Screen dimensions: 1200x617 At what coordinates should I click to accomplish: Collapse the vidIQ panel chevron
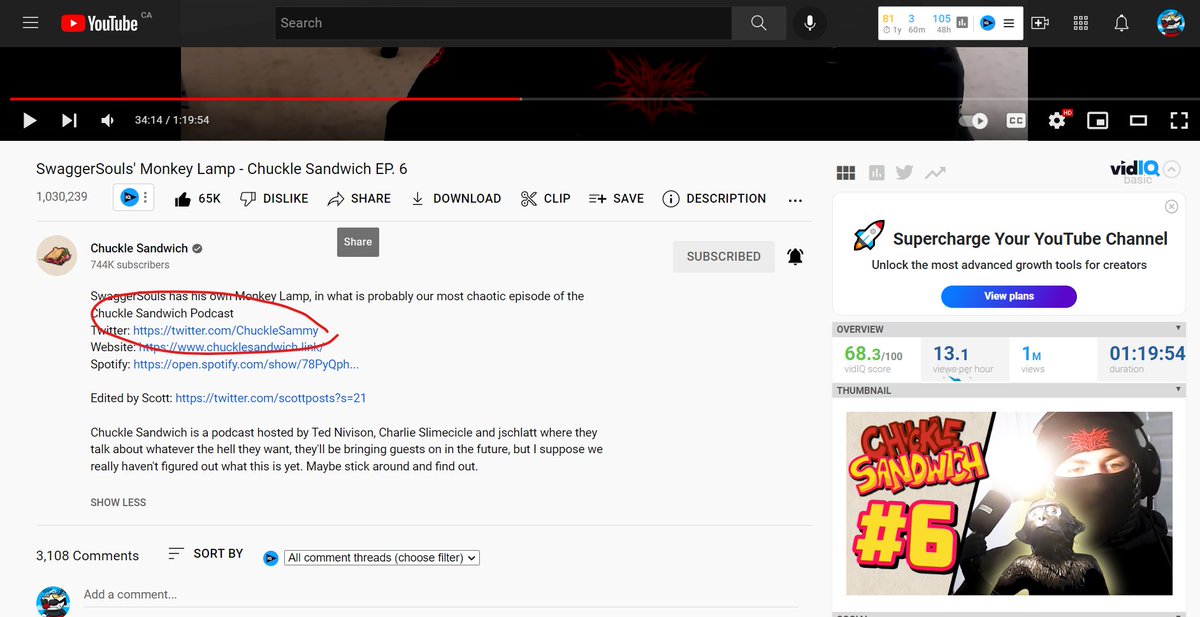click(x=1172, y=169)
